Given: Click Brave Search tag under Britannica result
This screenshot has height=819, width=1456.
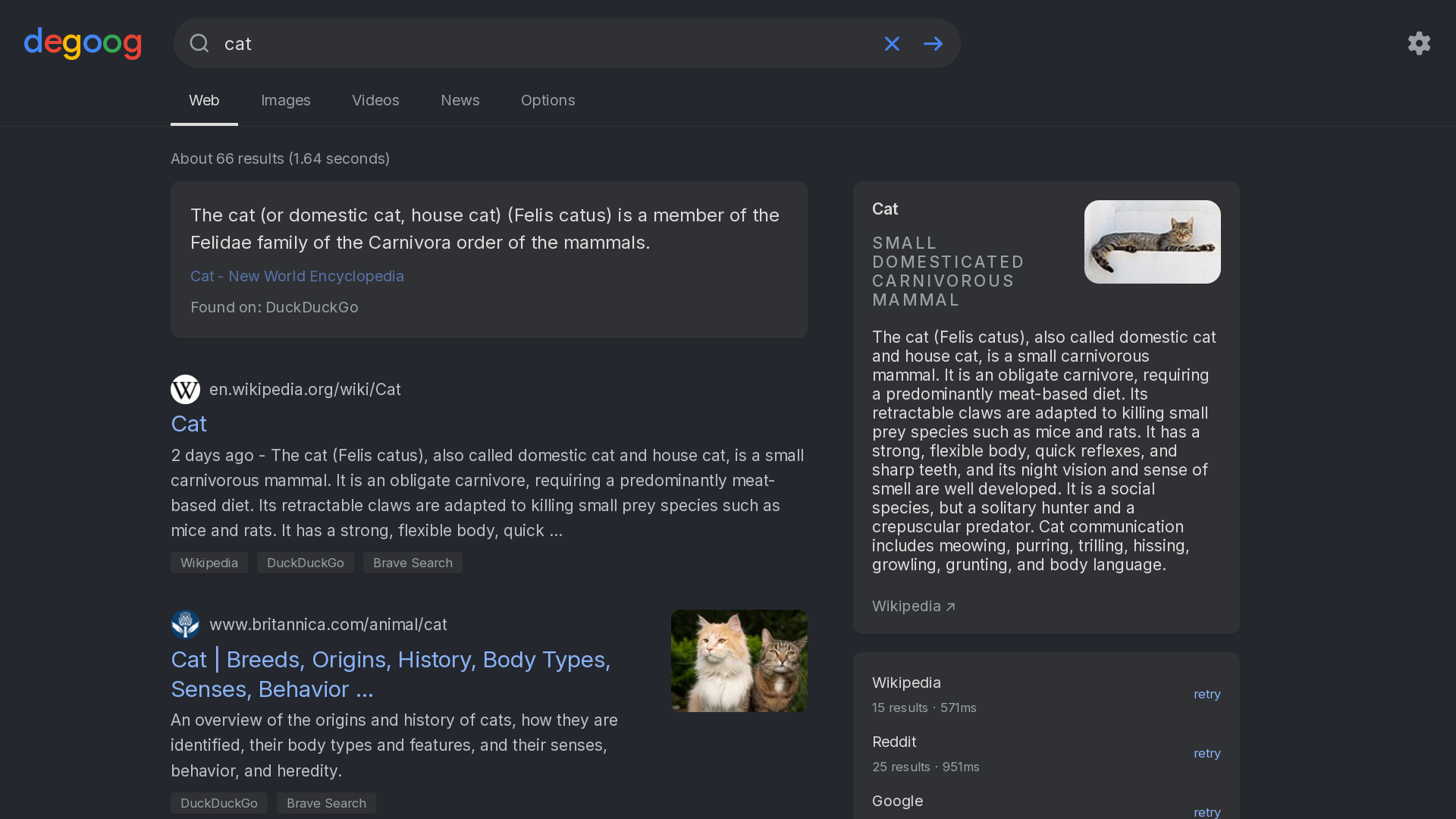Looking at the screenshot, I should click(326, 803).
